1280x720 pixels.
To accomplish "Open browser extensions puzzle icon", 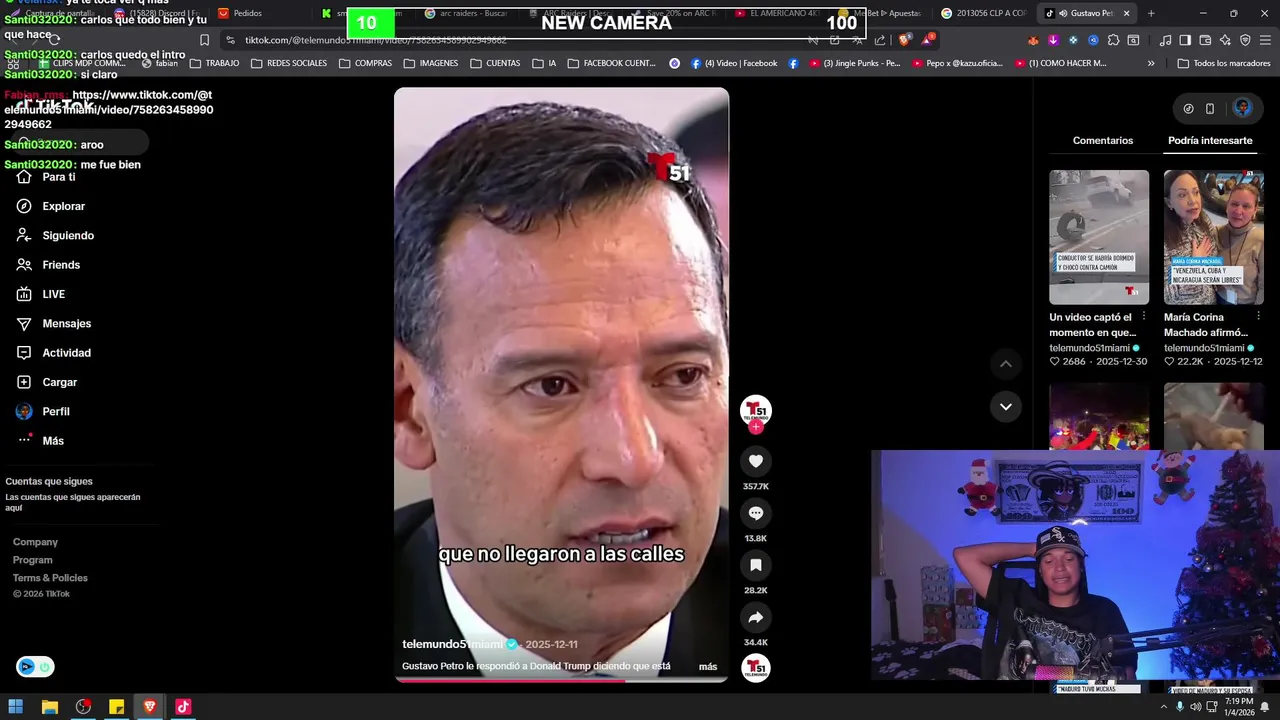I will click(1113, 40).
